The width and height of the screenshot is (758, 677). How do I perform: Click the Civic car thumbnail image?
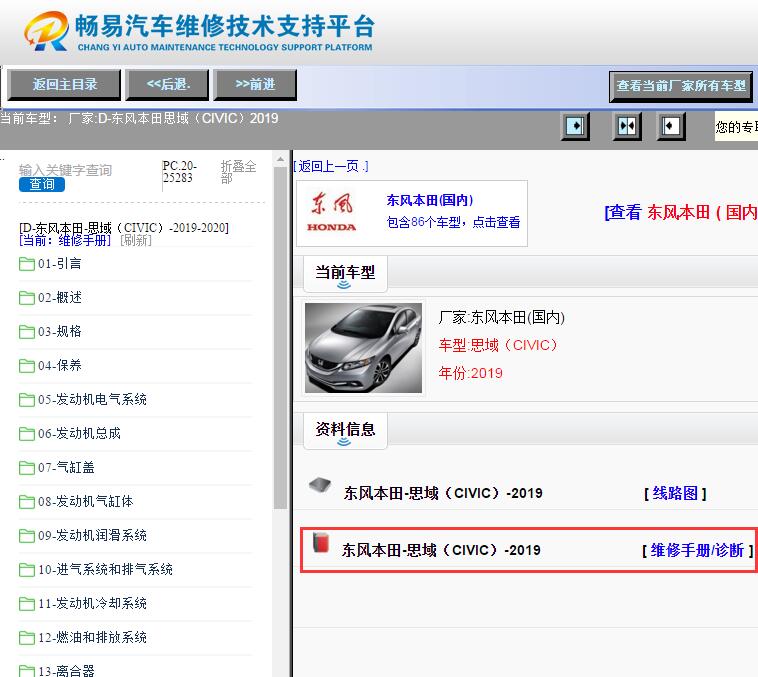(364, 348)
